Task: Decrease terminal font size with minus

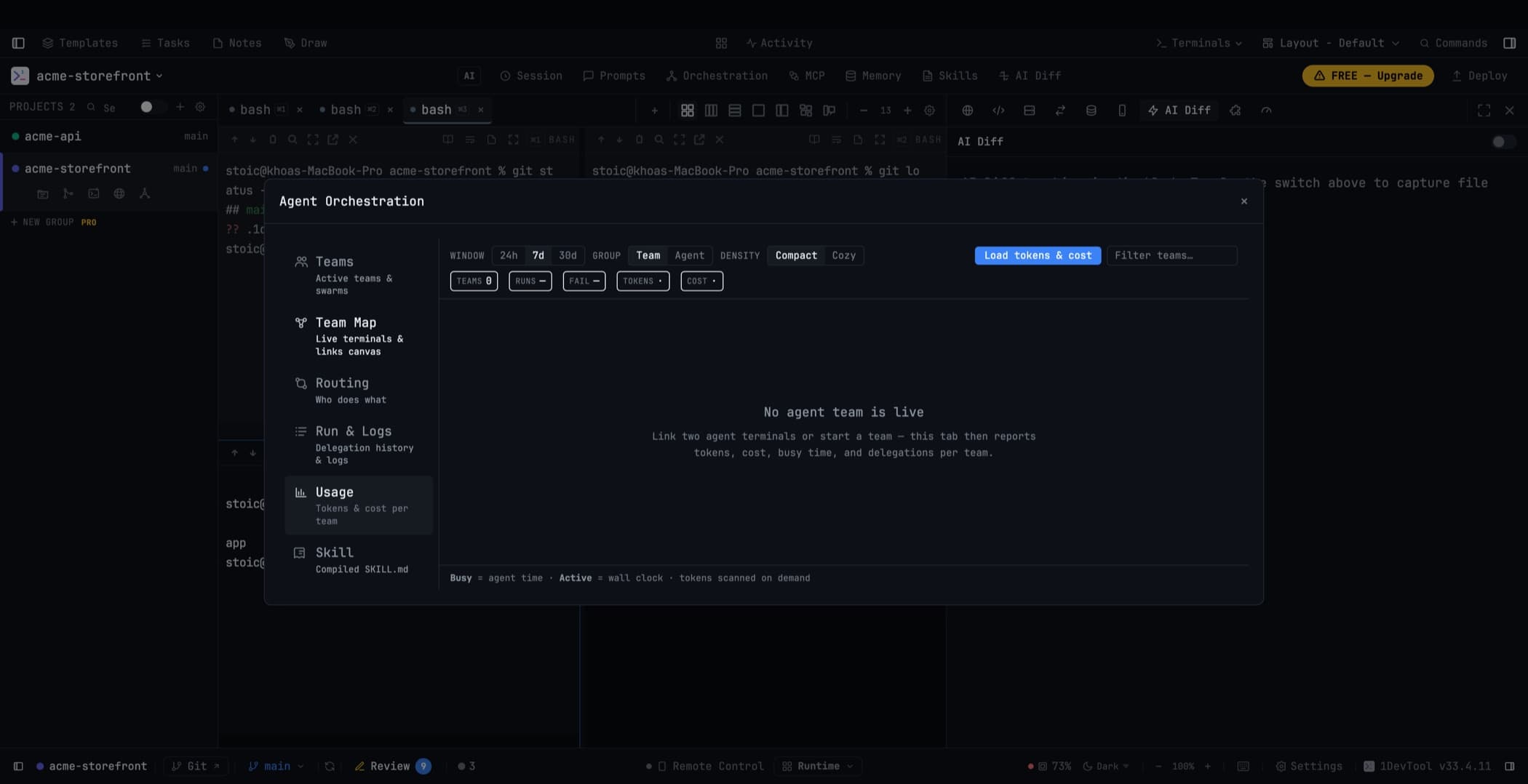Action: 863,111
